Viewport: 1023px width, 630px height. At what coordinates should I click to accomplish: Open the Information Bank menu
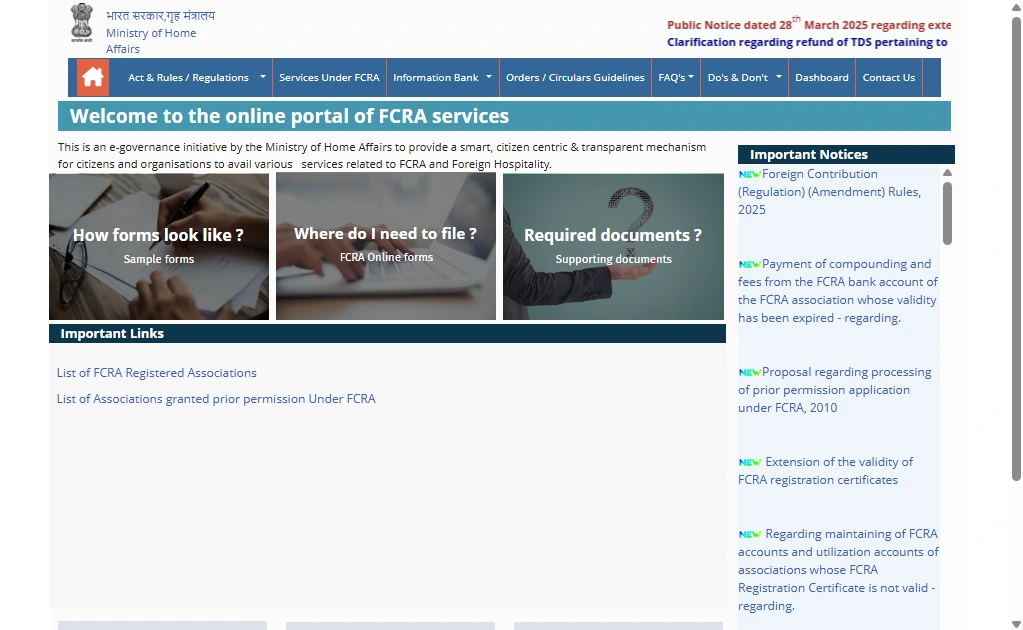(x=436, y=78)
